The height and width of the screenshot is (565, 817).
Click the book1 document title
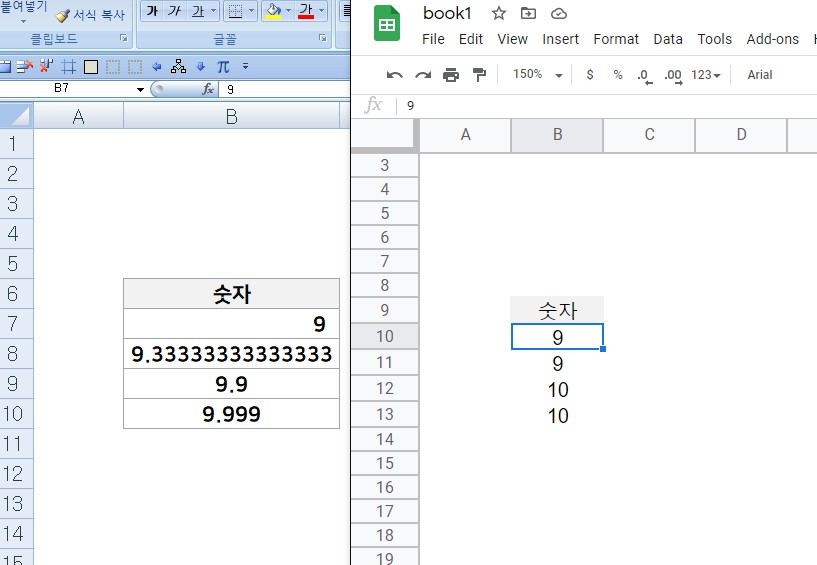(447, 14)
